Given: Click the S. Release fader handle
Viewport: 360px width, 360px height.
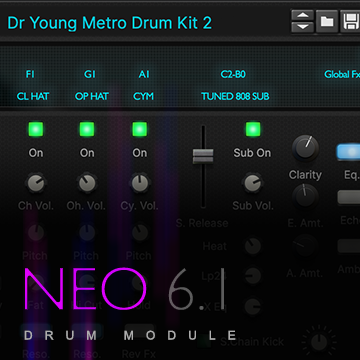Looking at the screenshot, I should click(x=203, y=156).
